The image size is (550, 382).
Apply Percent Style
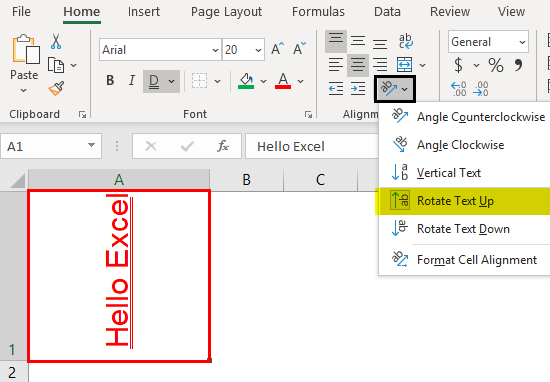click(x=496, y=65)
